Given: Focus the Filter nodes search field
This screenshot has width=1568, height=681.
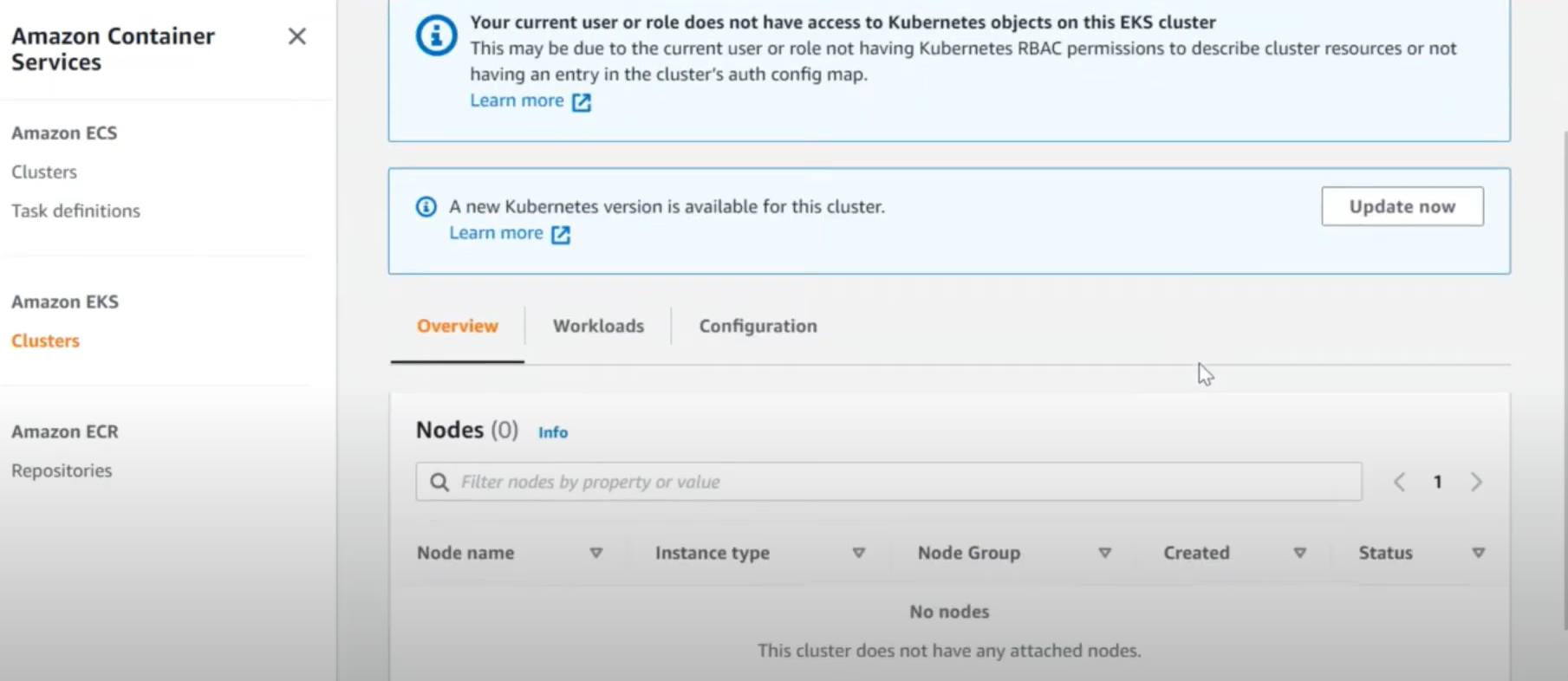Looking at the screenshot, I should click(888, 482).
